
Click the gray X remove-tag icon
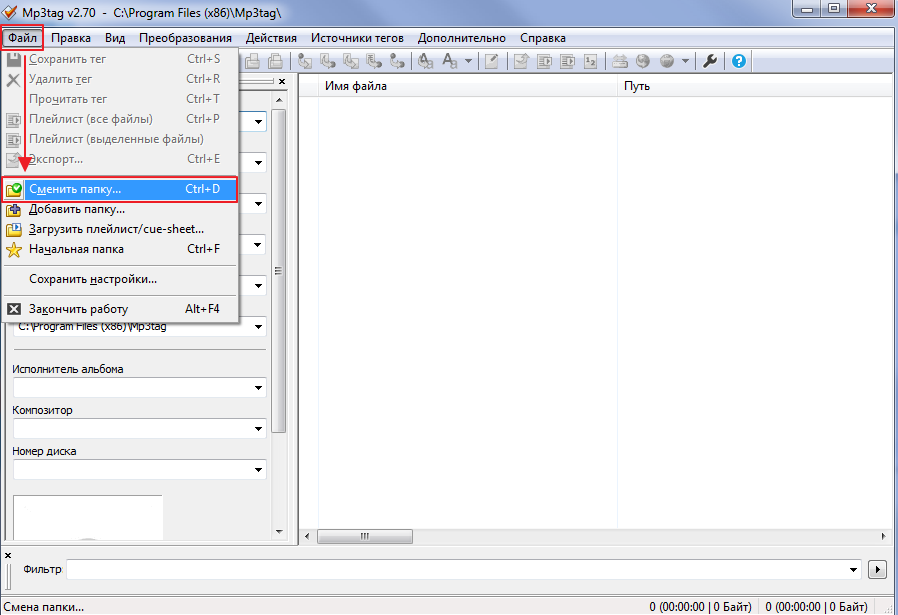click(13, 80)
